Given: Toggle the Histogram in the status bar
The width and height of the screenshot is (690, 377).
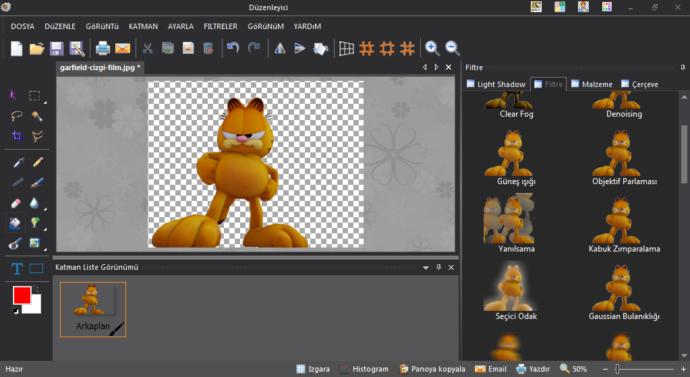Looking at the screenshot, I should (365, 369).
